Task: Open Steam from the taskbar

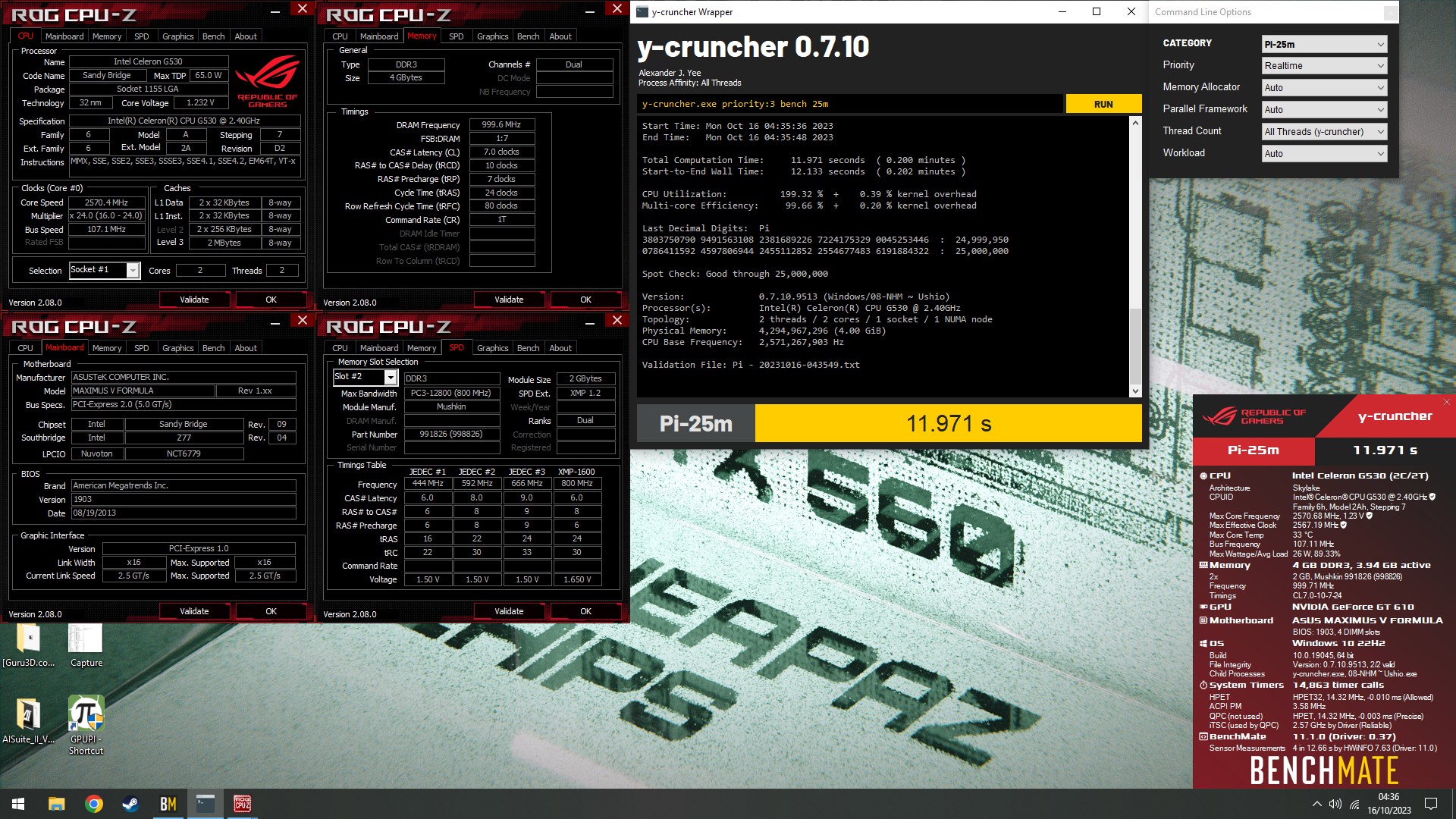Action: (x=130, y=804)
